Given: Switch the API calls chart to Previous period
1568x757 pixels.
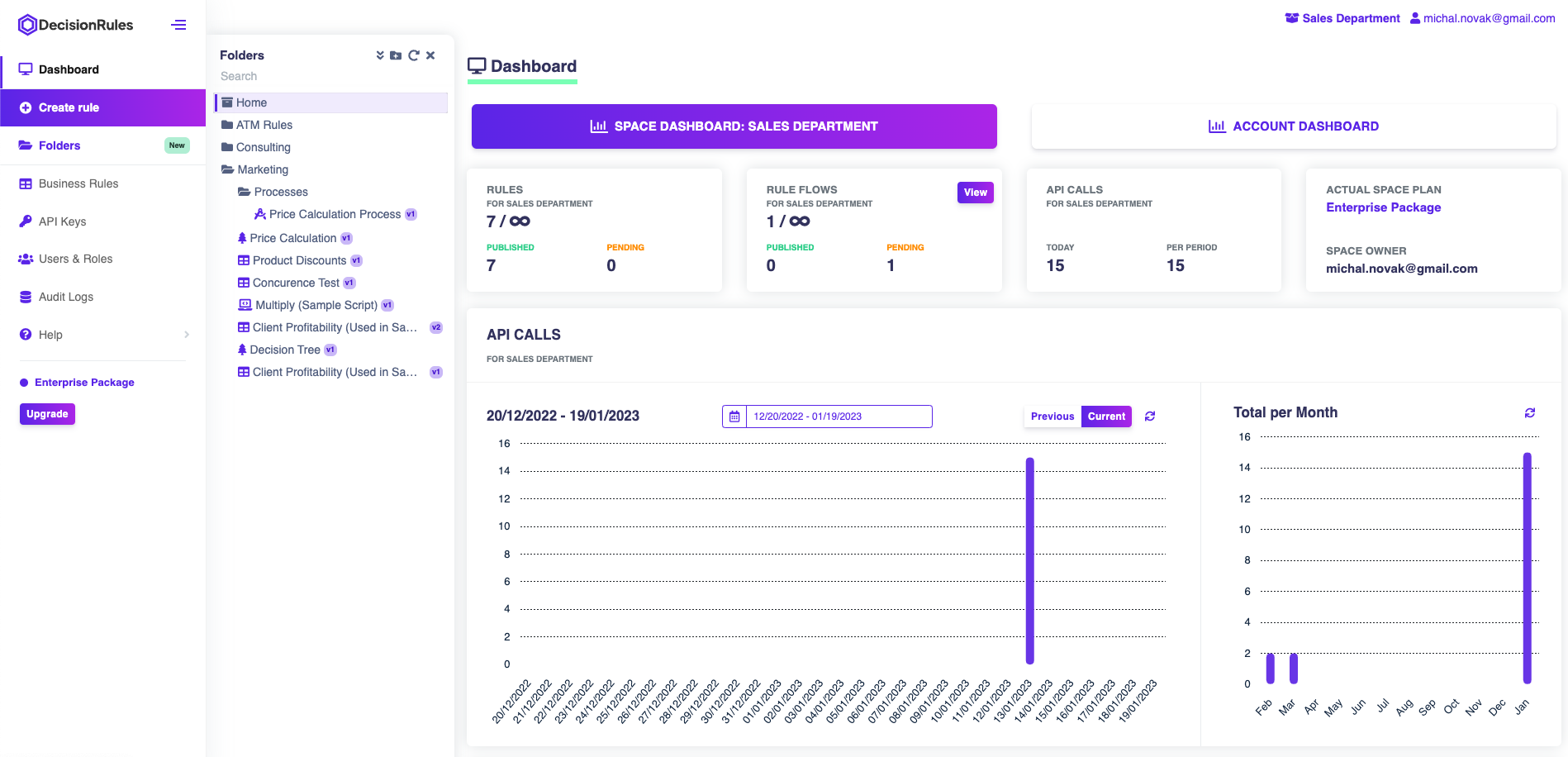Looking at the screenshot, I should click(x=1052, y=417).
